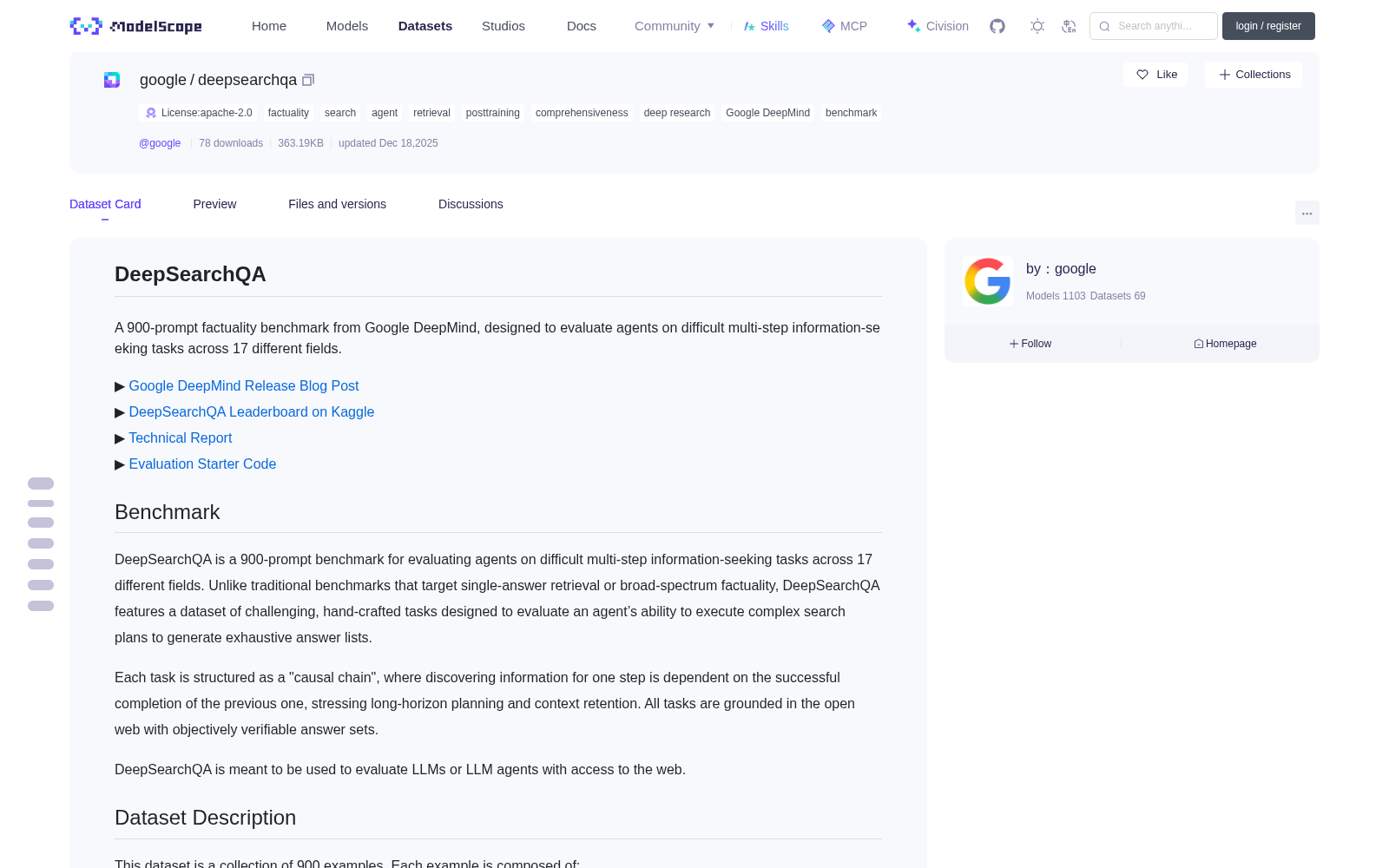The height and width of the screenshot is (868, 1389).
Task: Open the GitHub icon link
Action: pos(997,26)
